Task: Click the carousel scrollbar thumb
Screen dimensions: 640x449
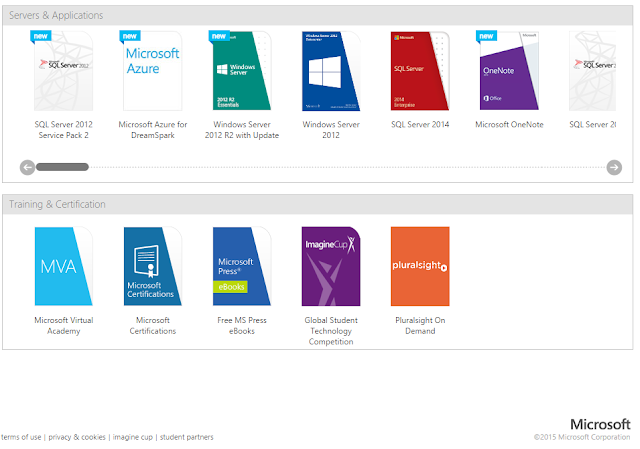Action: coord(62,167)
